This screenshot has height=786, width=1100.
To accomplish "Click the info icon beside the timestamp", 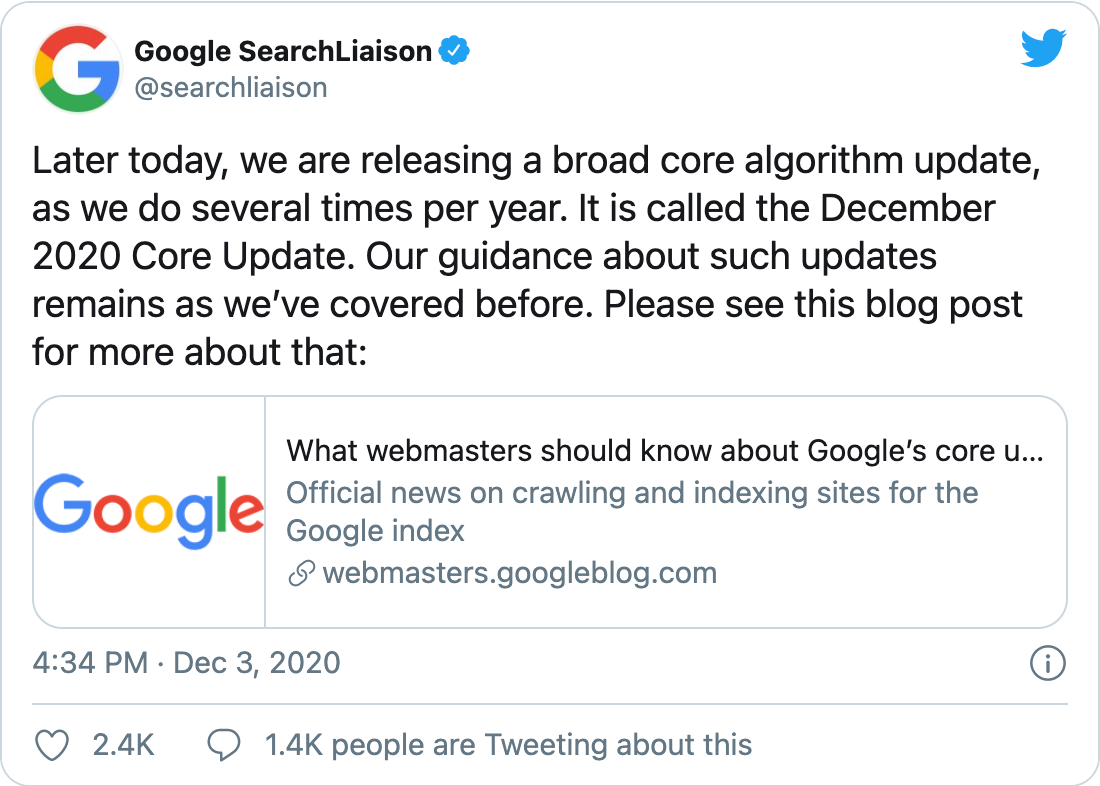I will 1047,664.
